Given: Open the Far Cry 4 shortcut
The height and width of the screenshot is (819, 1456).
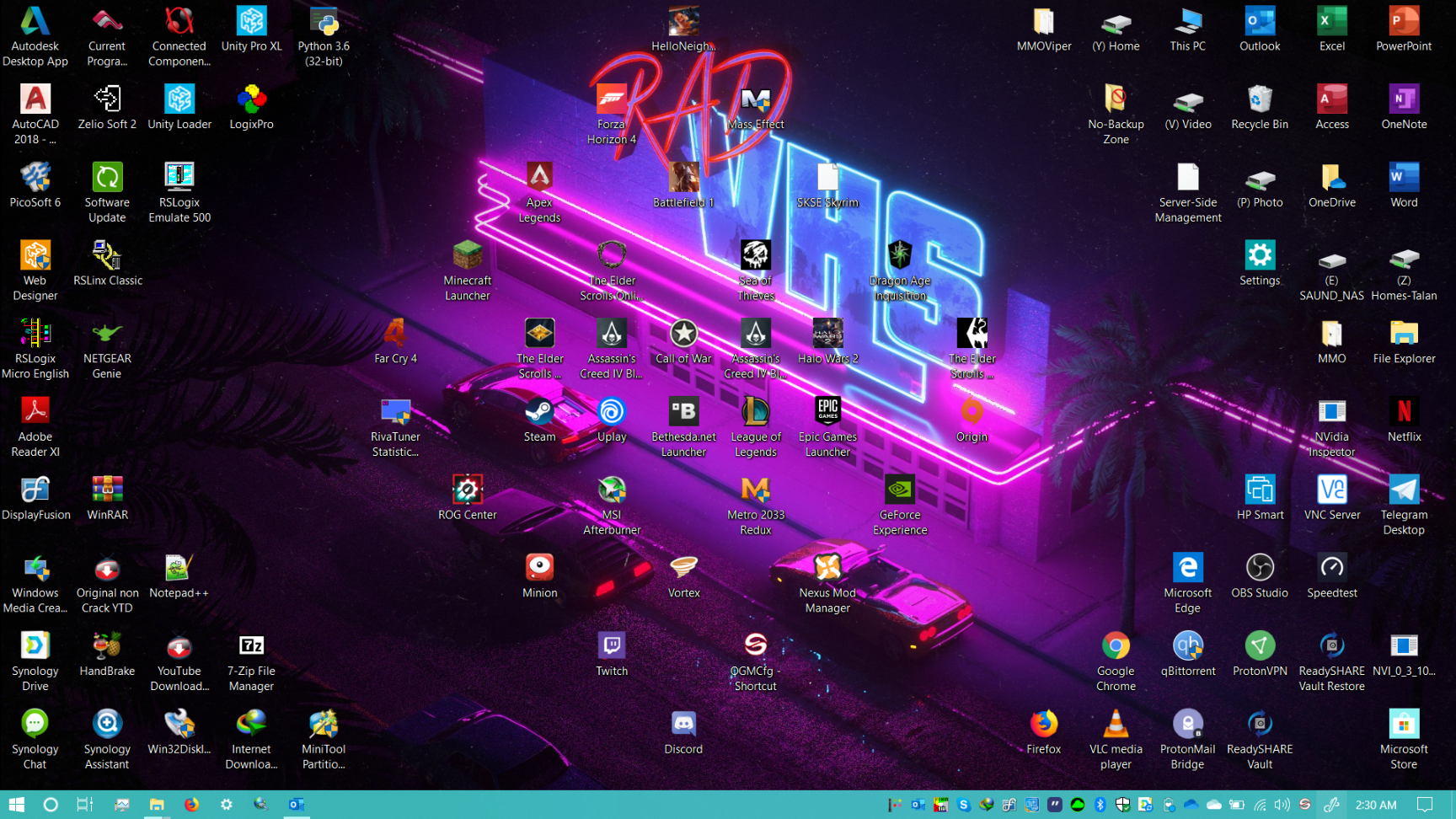Looking at the screenshot, I should click(395, 341).
